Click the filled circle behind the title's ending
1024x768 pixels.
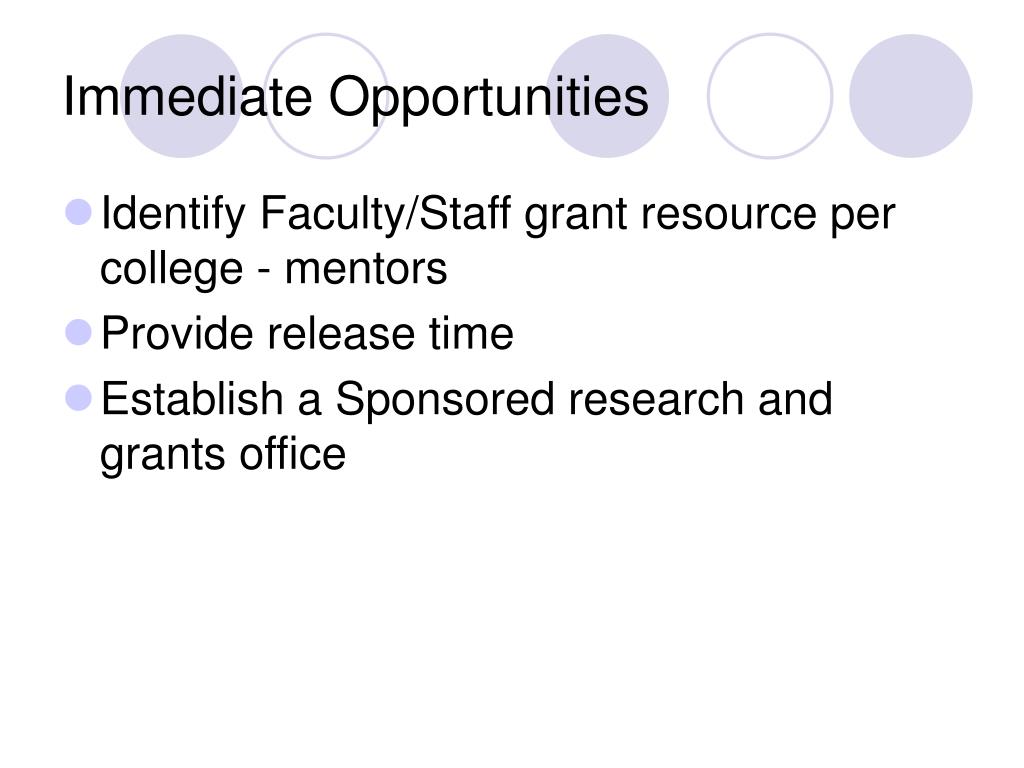607,96
